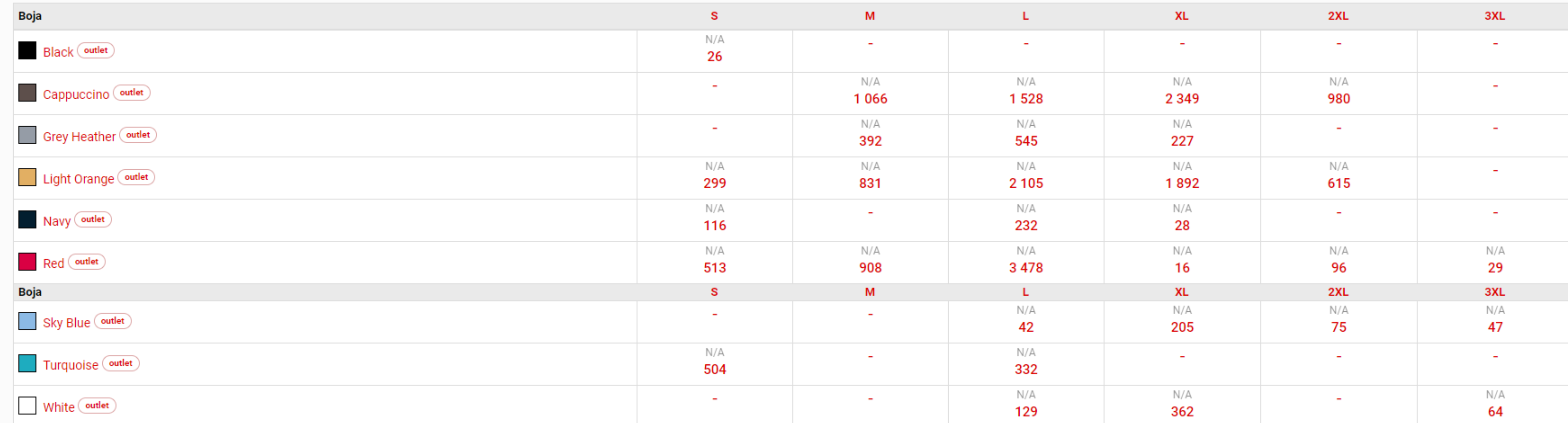Select outlet tag next to Turquoise
The height and width of the screenshot is (423, 1568).
click(x=121, y=363)
